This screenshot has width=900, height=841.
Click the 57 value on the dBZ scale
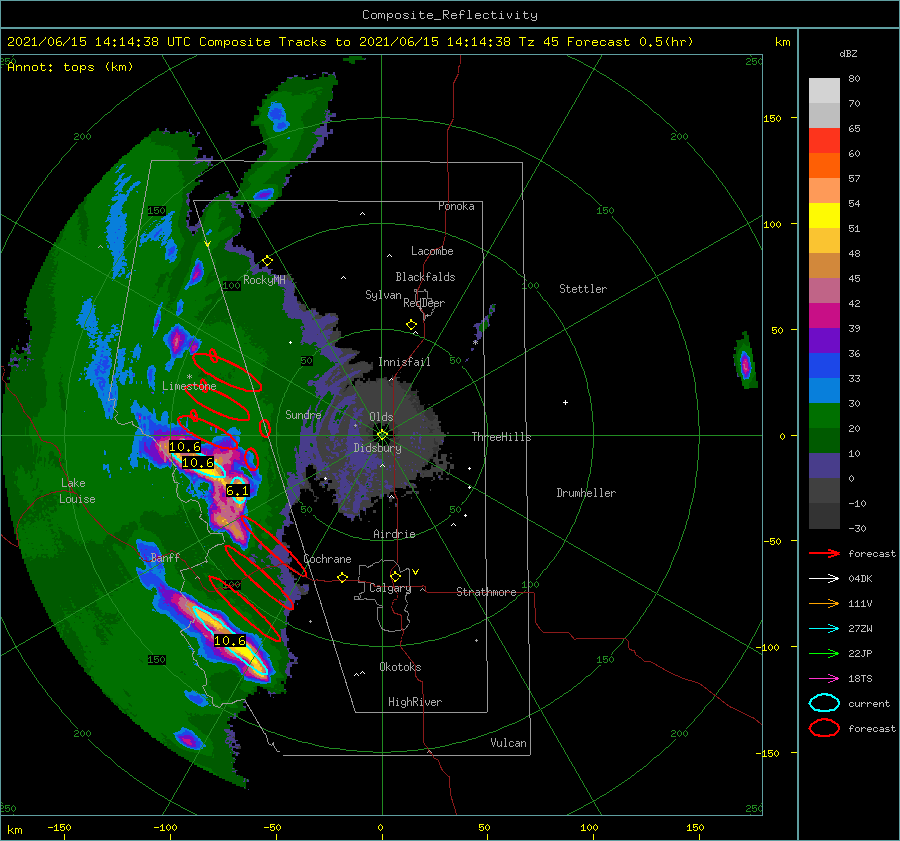[854, 179]
